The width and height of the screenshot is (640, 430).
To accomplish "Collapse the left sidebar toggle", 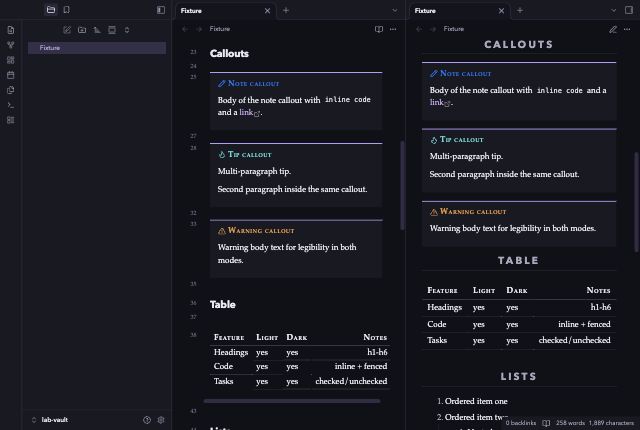I will [x=161, y=10].
